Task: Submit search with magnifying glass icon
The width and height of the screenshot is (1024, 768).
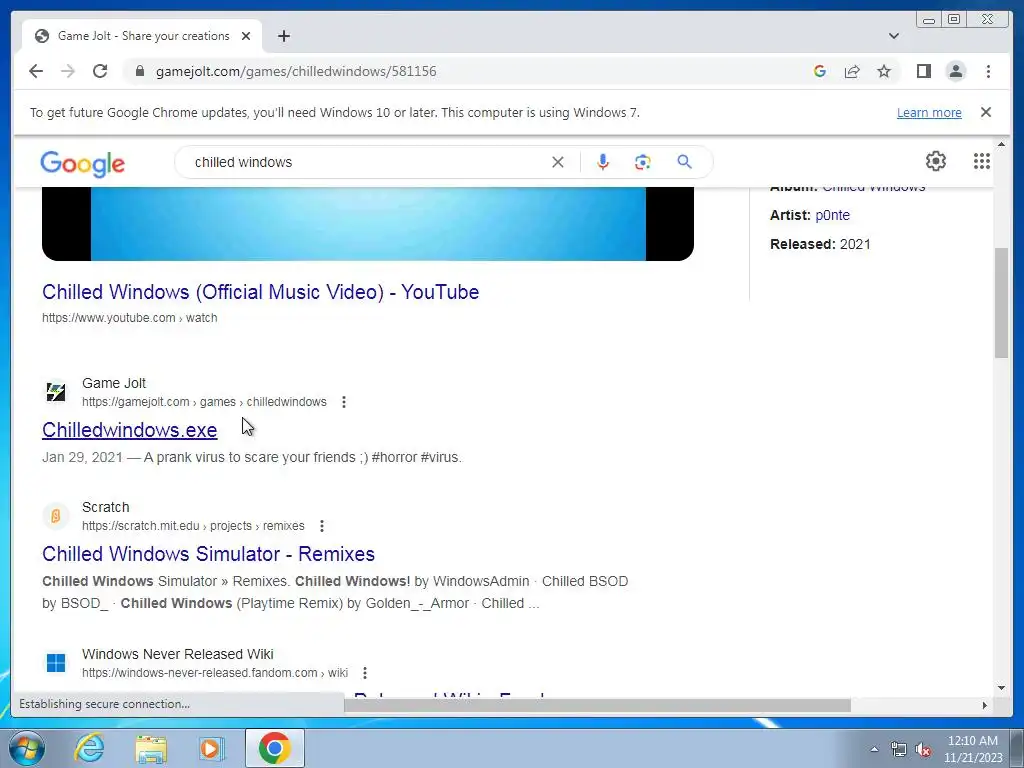Action: click(x=684, y=161)
